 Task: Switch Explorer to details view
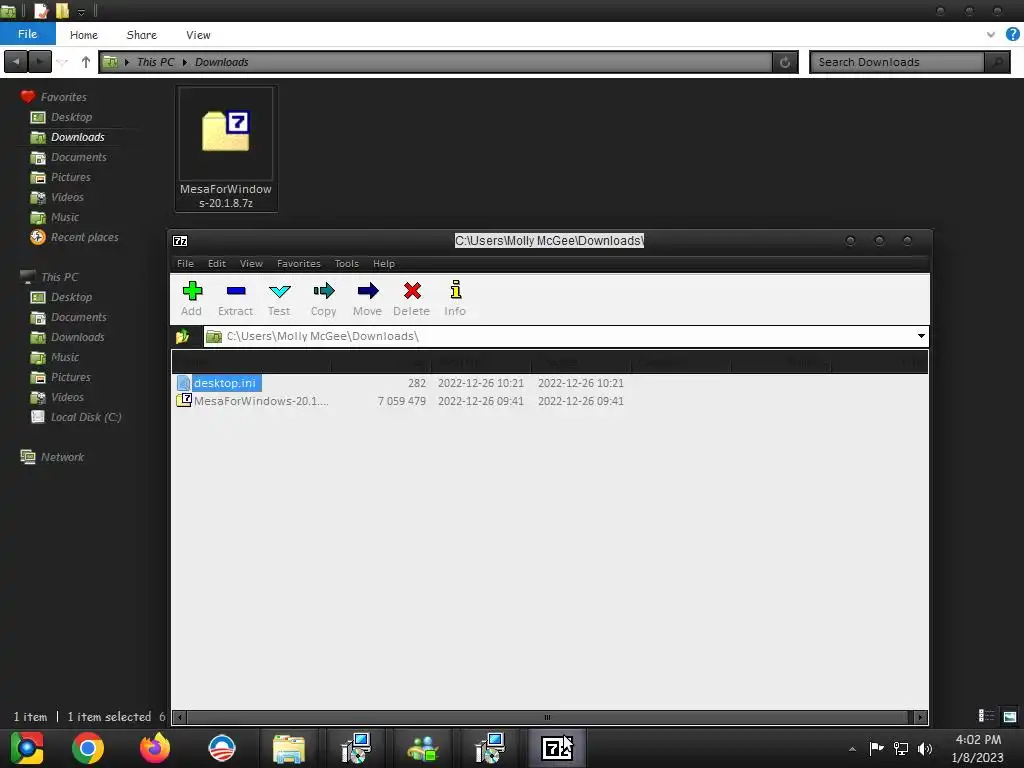tap(986, 716)
